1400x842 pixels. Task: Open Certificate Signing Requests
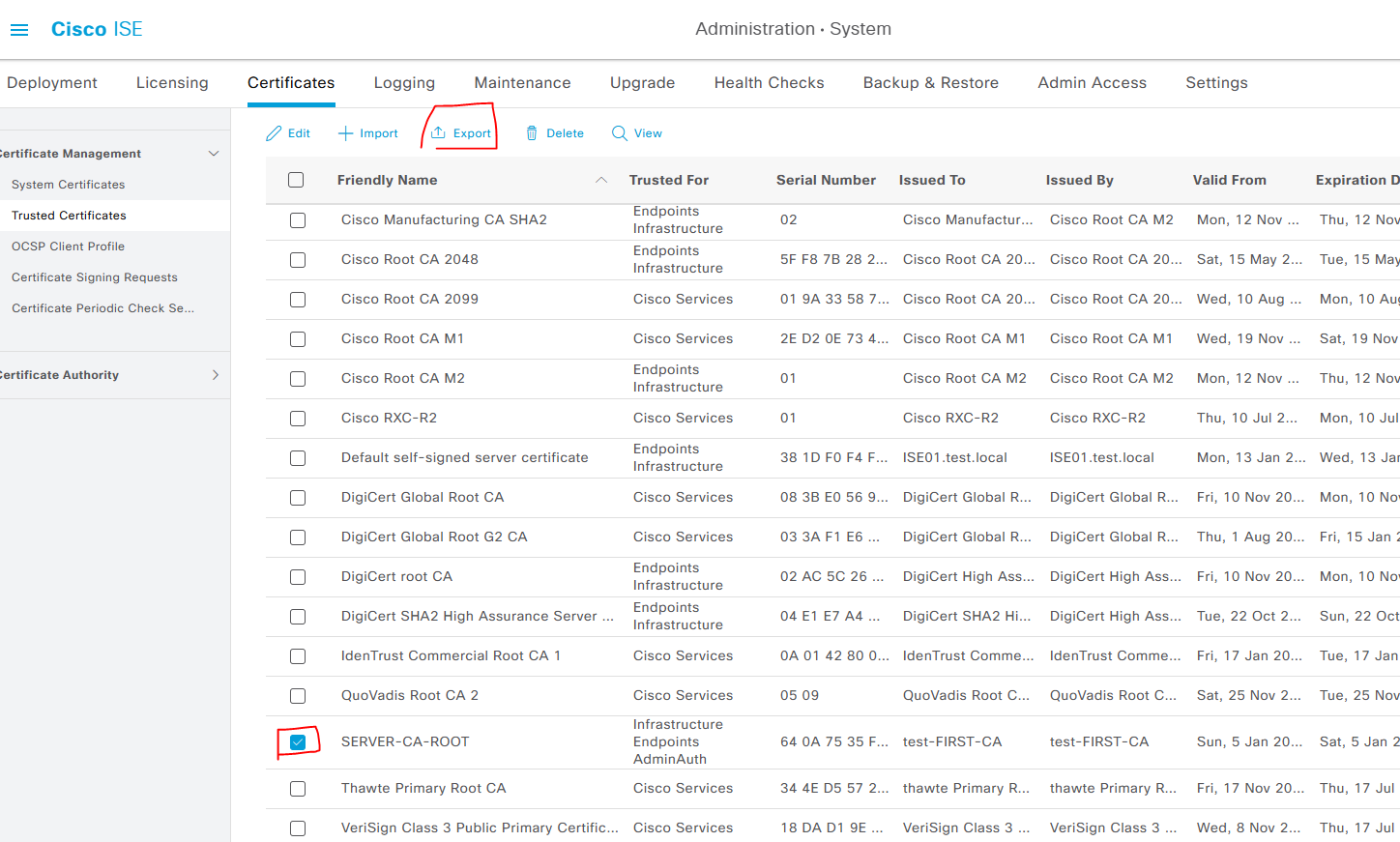95,277
